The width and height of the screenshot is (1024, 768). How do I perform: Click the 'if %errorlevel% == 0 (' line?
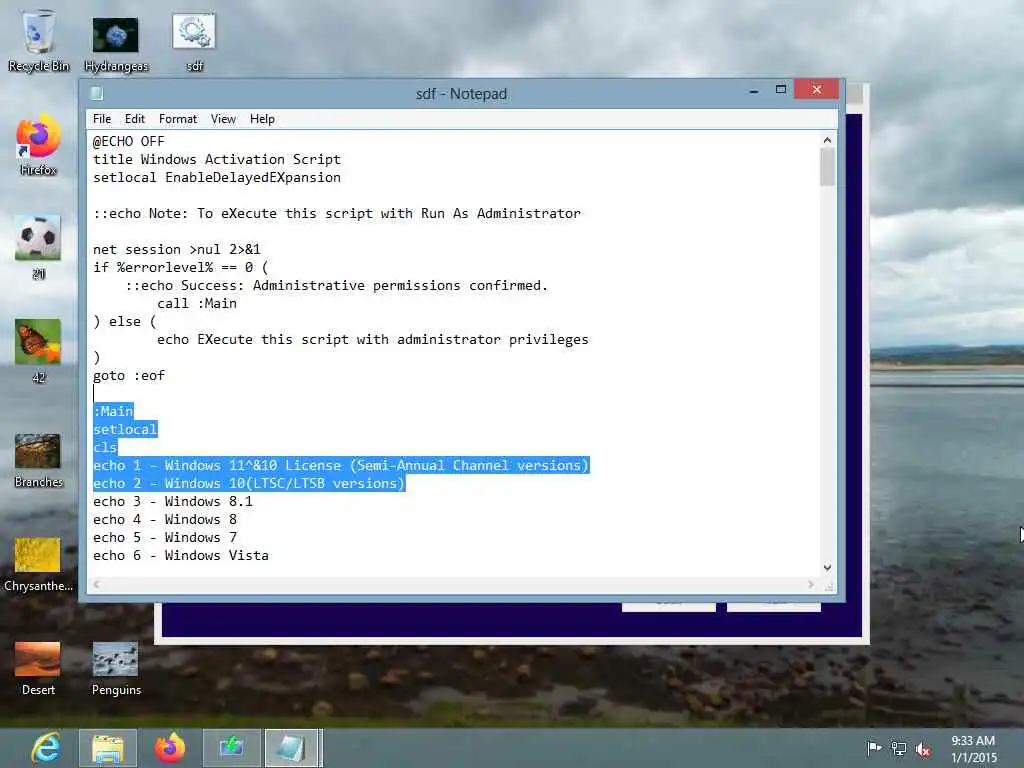pyautogui.click(x=180, y=268)
